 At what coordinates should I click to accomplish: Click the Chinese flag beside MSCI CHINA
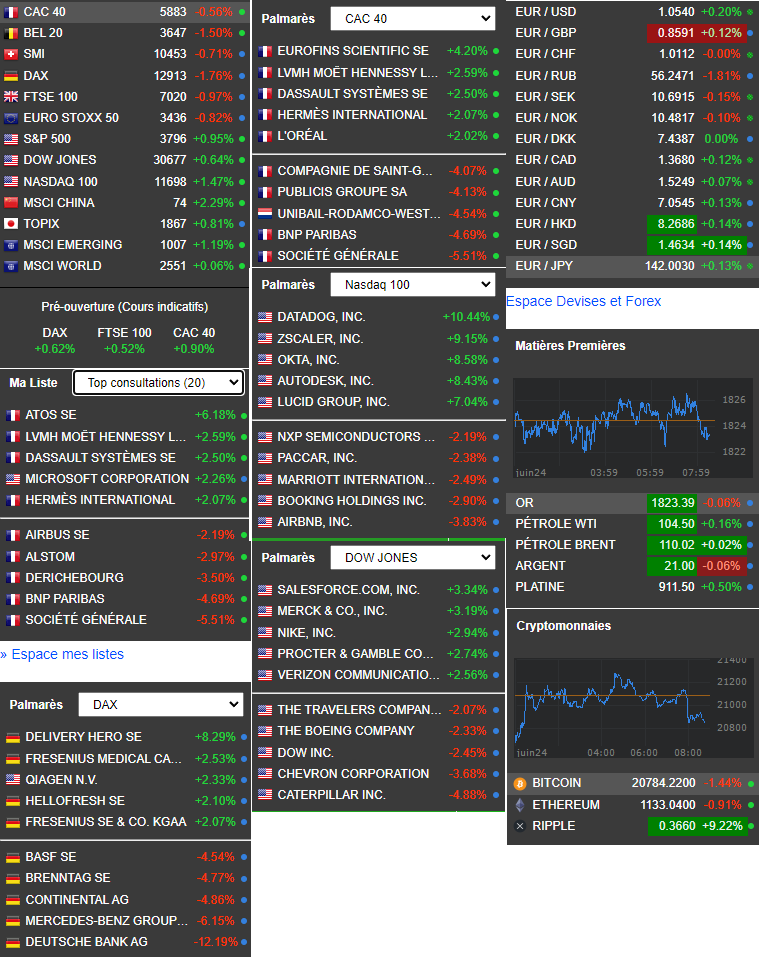click(11, 202)
